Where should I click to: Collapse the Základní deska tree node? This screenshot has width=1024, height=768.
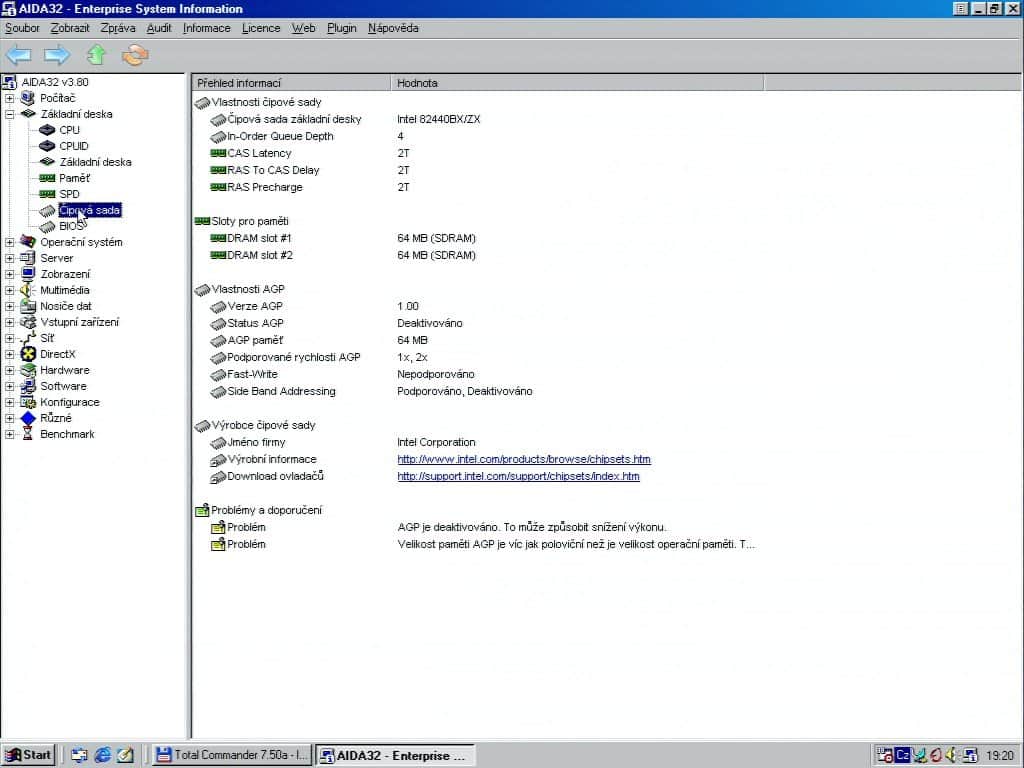point(9,114)
